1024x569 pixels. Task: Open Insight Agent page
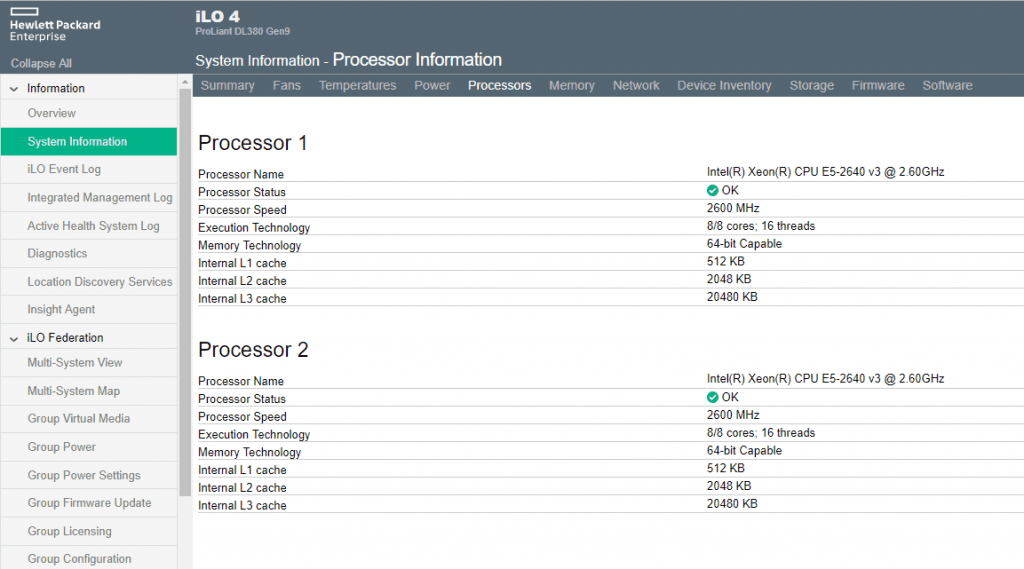click(89, 310)
